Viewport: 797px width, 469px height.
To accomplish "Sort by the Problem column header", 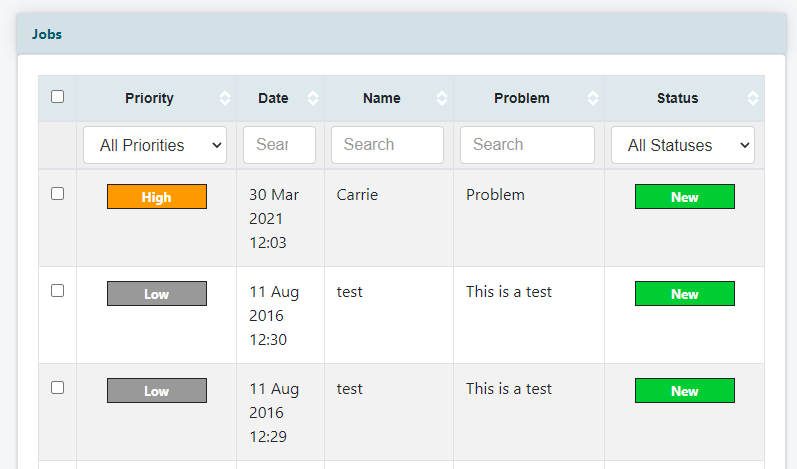I will (521, 98).
